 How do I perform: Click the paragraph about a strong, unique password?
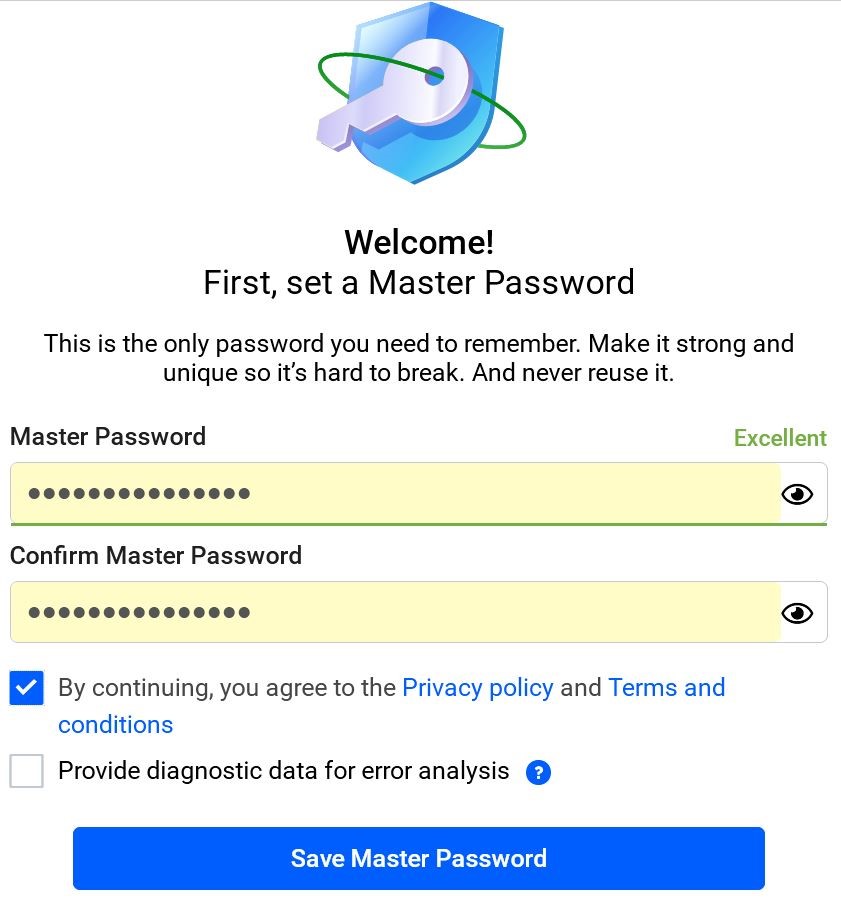[419, 358]
